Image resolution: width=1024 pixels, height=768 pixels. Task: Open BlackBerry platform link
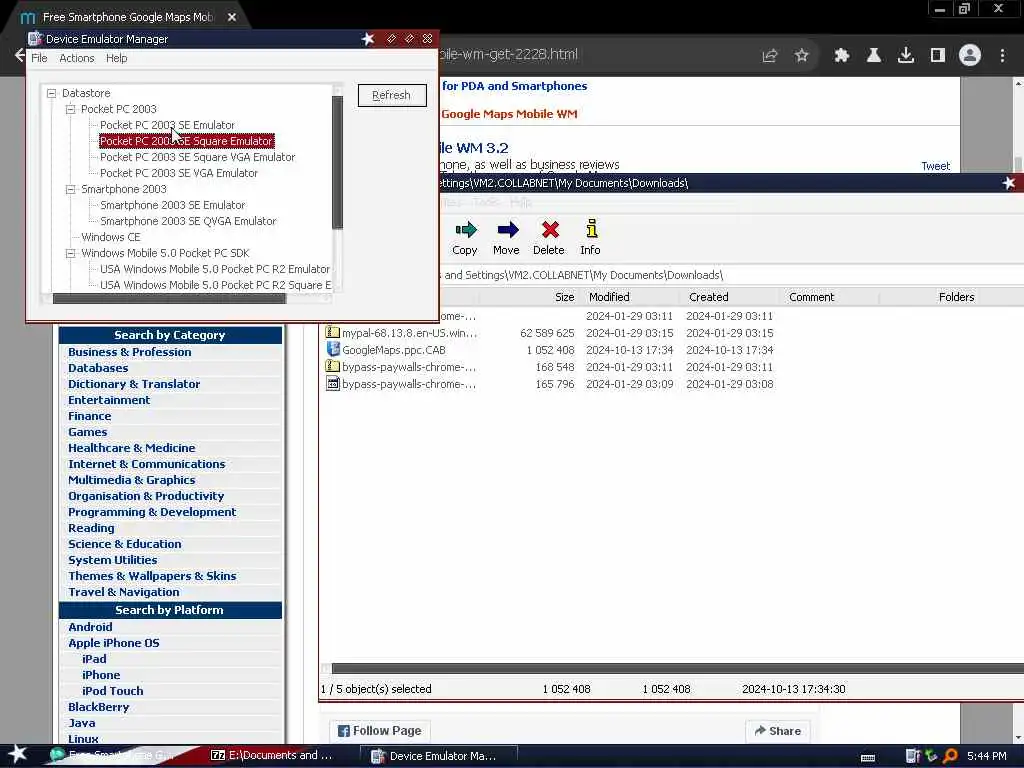[x=99, y=707]
